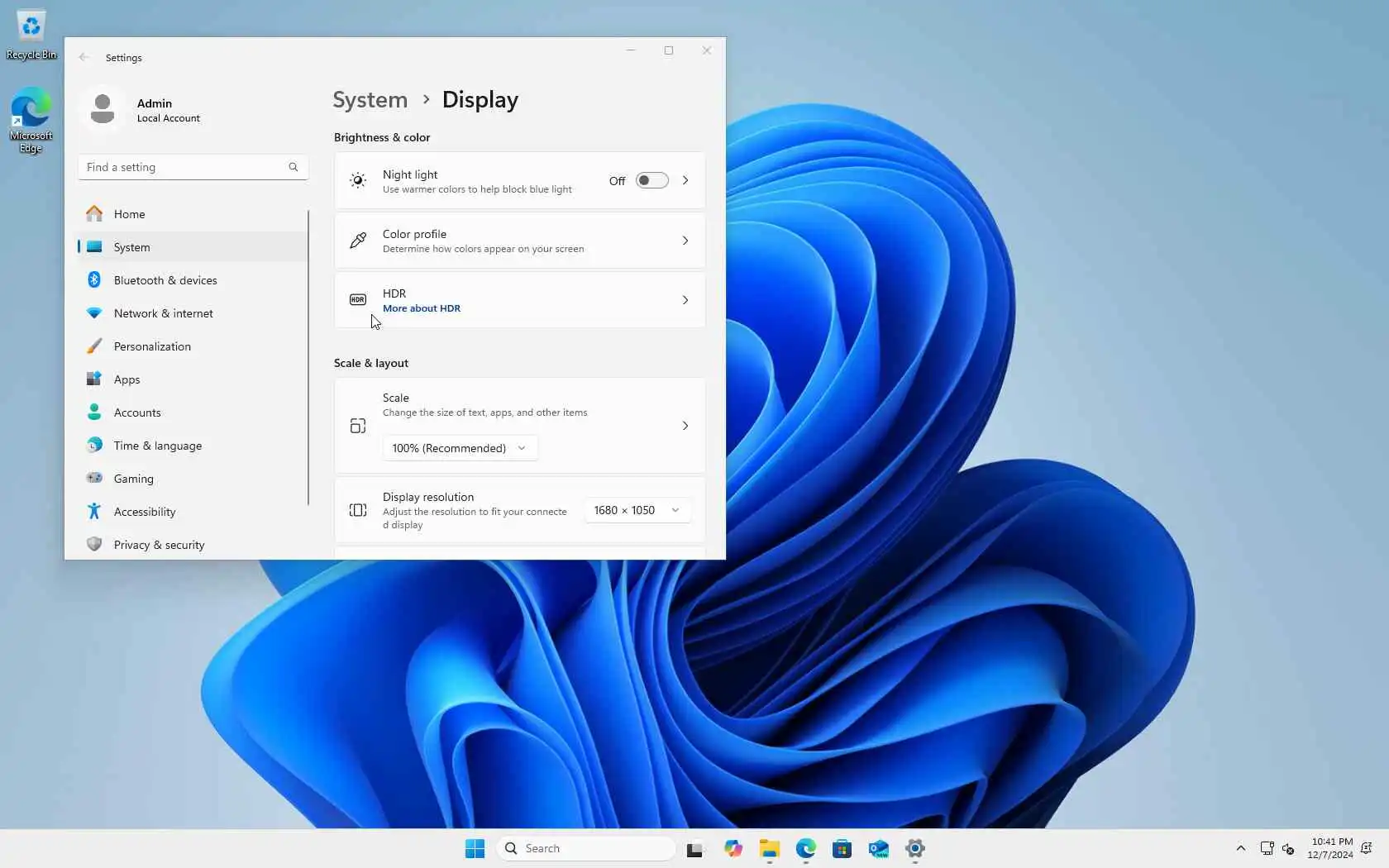Open Scale settings chevron
Image resolution: width=1389 pixels, height=868 pixels.
pyautogui.click(x=685, y=426)
